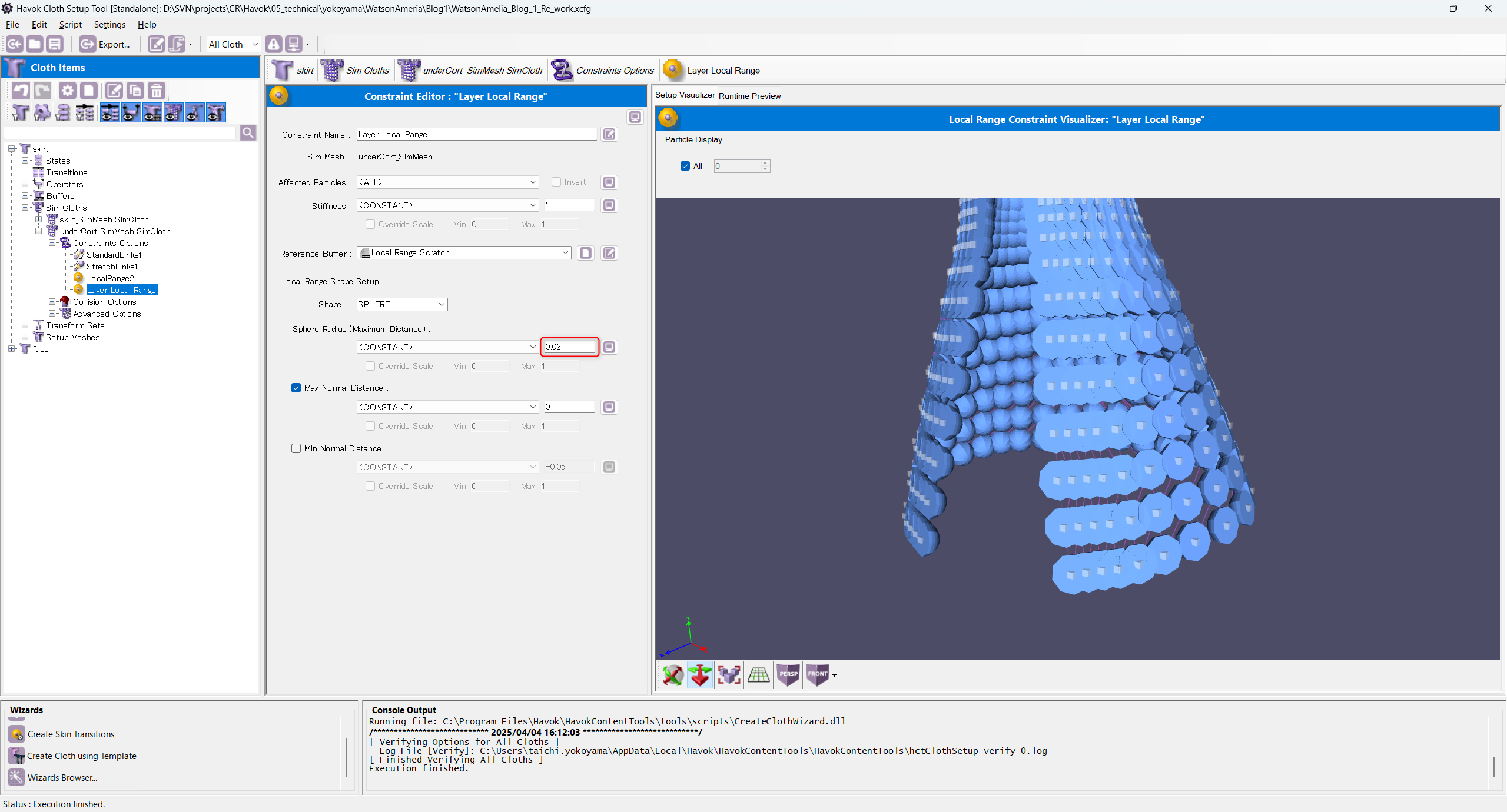The width and height of the screenshot is (1507, 812).
Task: Toggle the skeleton figure visibility eye icon
Action: tap(195, 112)
